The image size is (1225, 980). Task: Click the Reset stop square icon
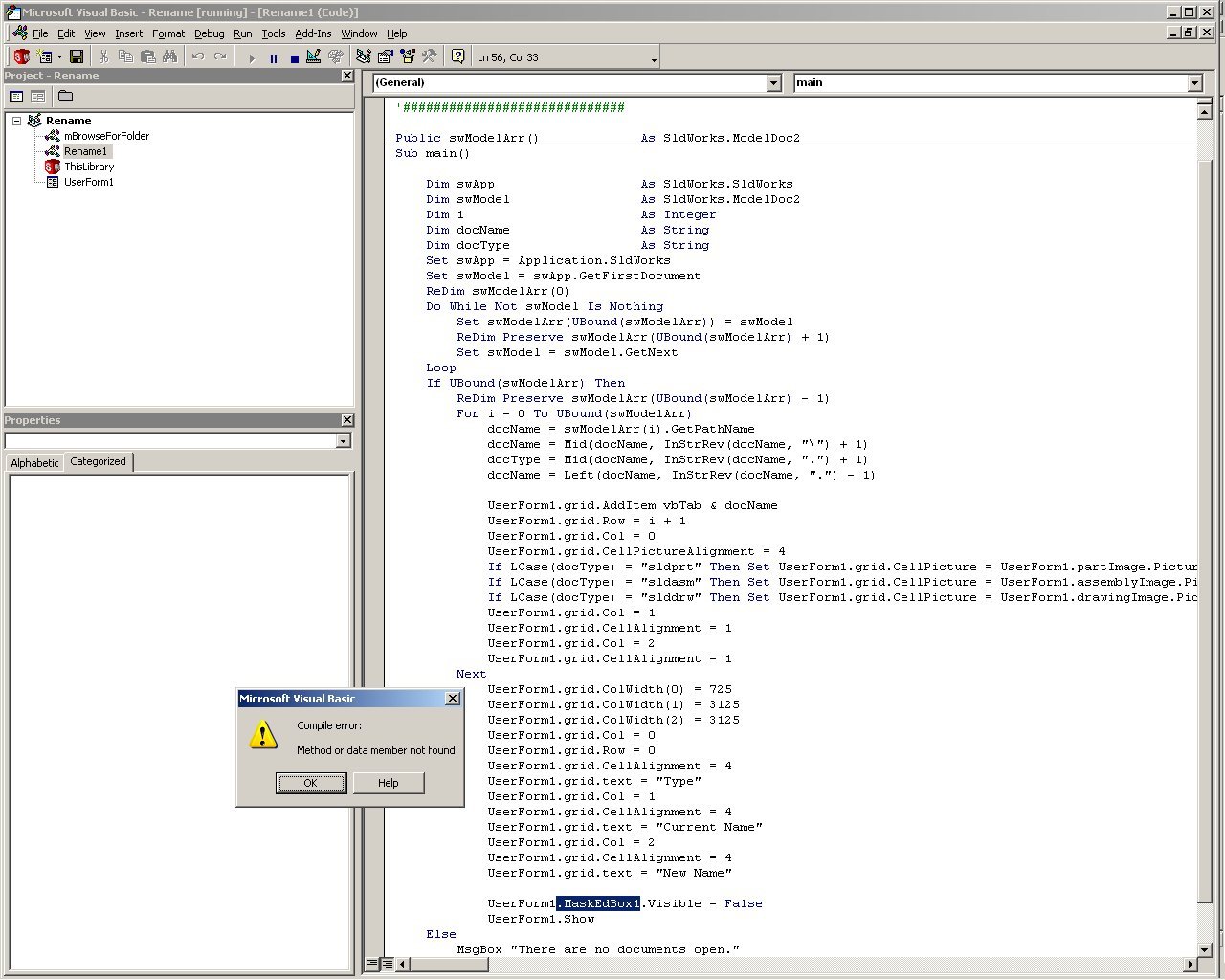[x=295, y=58]
